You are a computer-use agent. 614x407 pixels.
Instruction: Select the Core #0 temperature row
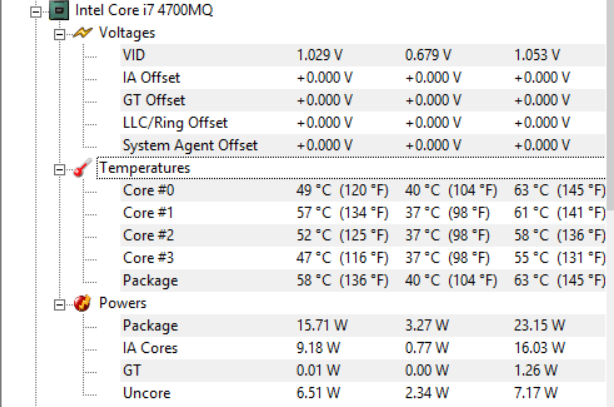(148, 190)
